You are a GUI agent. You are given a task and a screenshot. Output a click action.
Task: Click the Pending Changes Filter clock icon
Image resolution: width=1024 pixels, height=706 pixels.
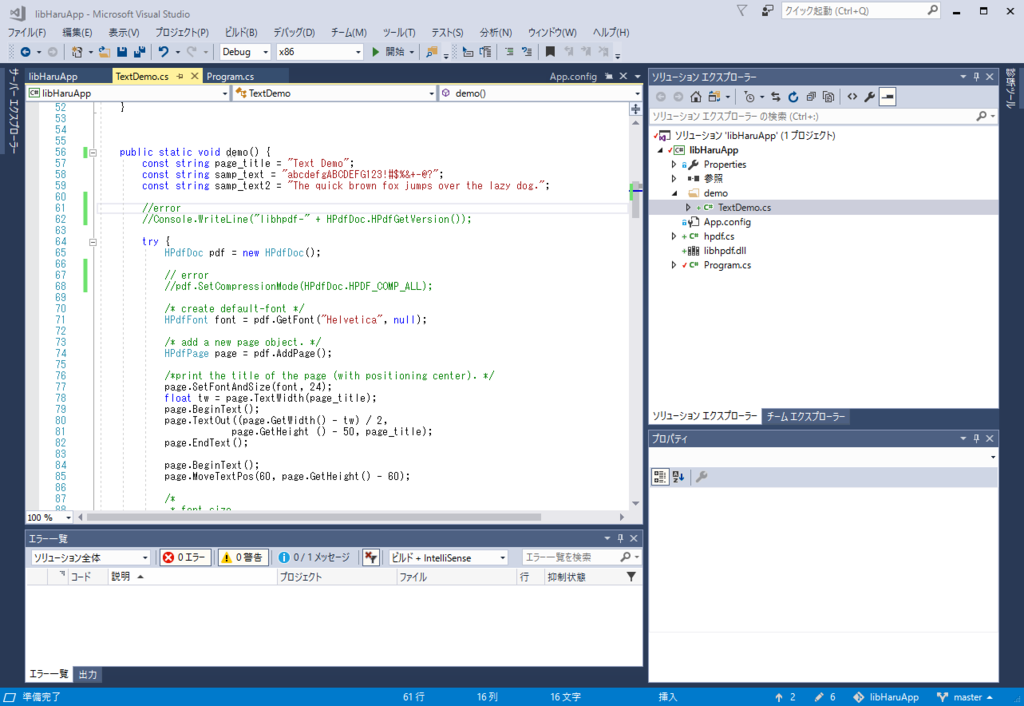tap(749, 97)
